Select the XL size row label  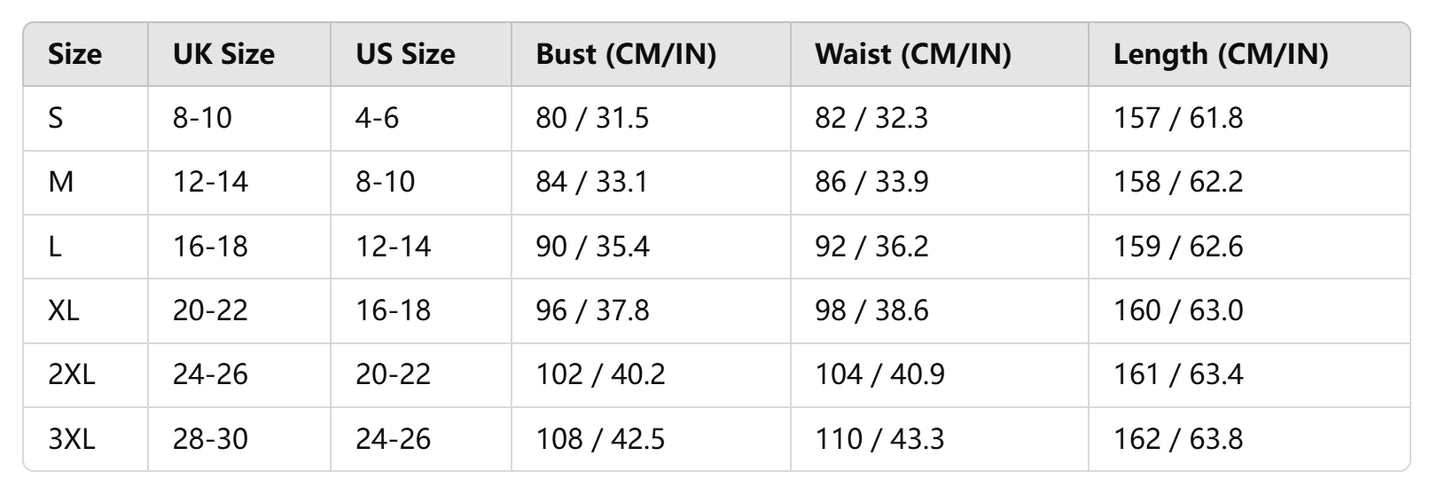click(x=64, y=311)
